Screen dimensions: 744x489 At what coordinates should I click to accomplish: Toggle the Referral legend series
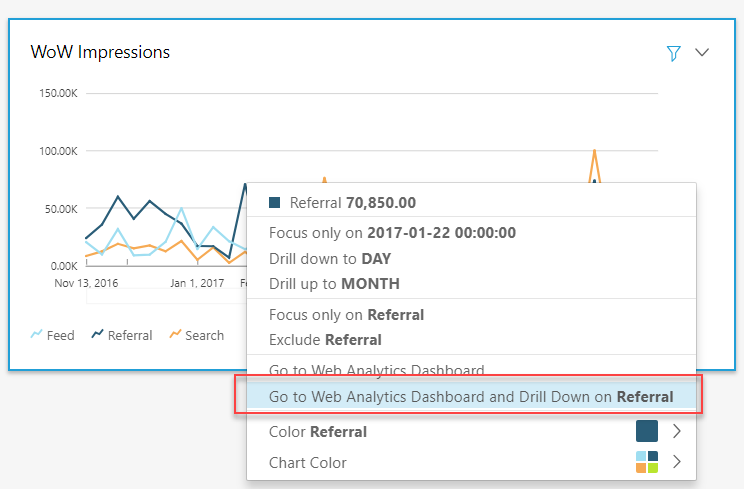[x=122, y=335]
